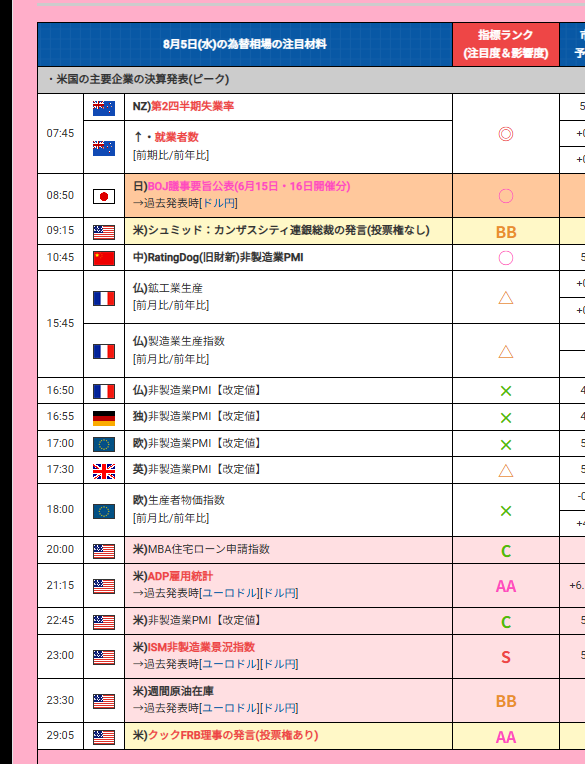The image size is (585, 764).
Task: Open ドル円 link in BOJ row
Action: (219, 203)
